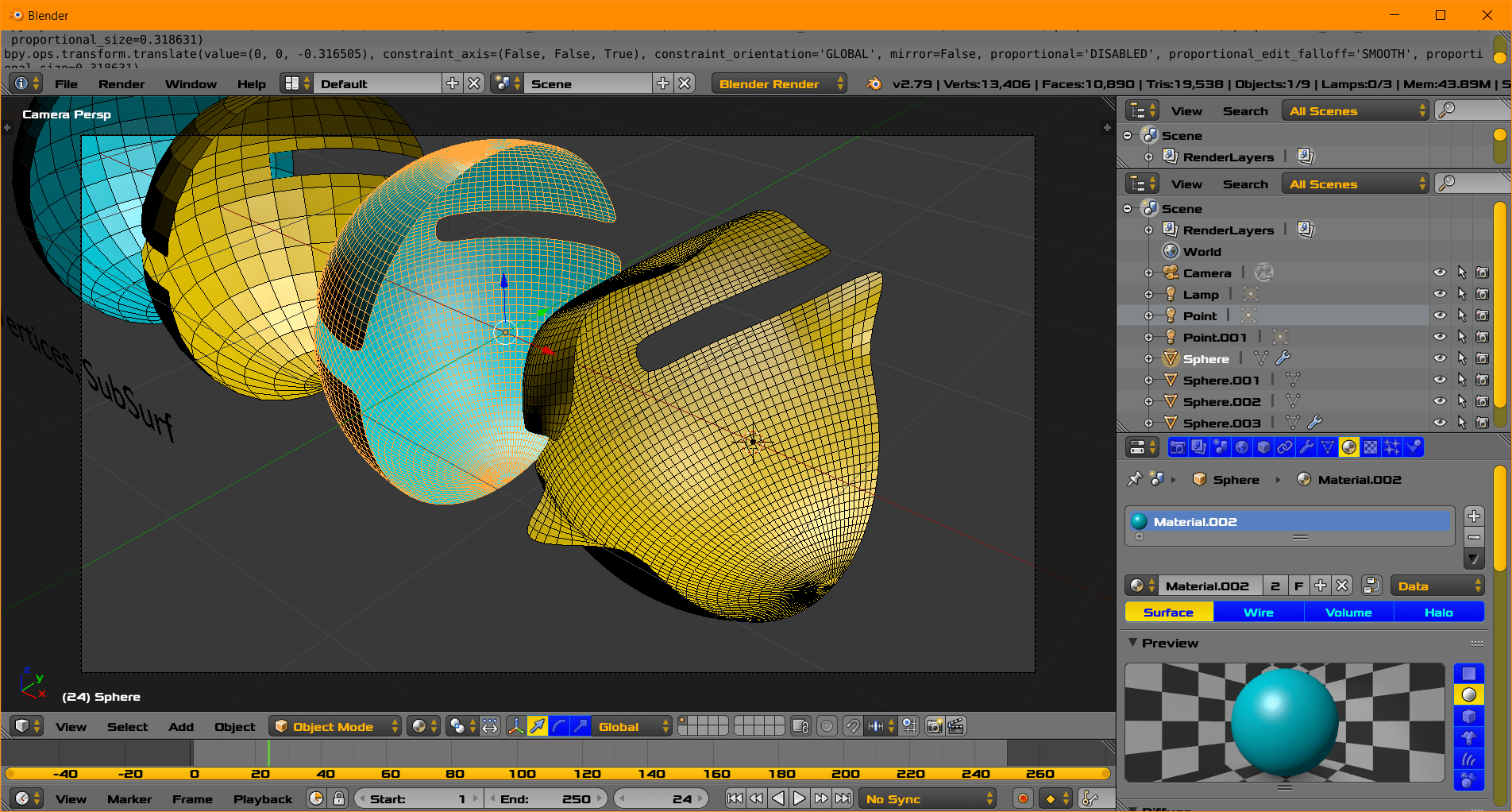Toggle renderability of the Lamp object
1512x812 pixels.
coord(1482,294)
